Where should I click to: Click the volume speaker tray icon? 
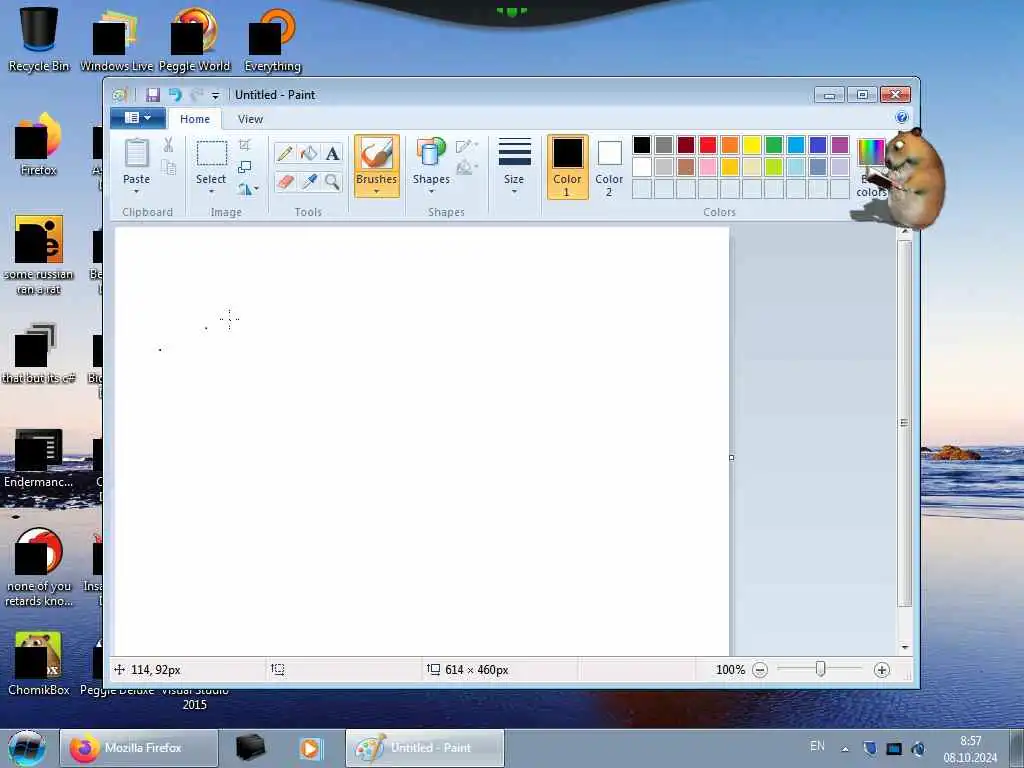918,748
